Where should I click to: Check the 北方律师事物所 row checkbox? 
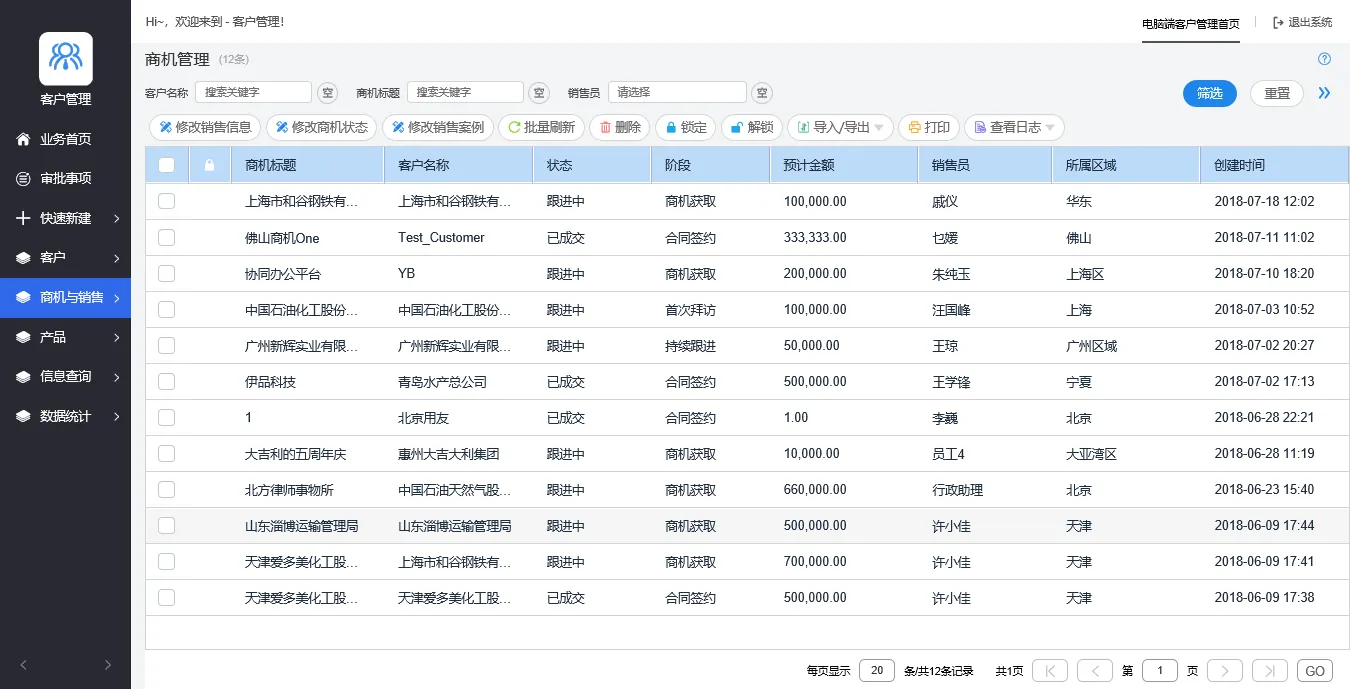166,489
